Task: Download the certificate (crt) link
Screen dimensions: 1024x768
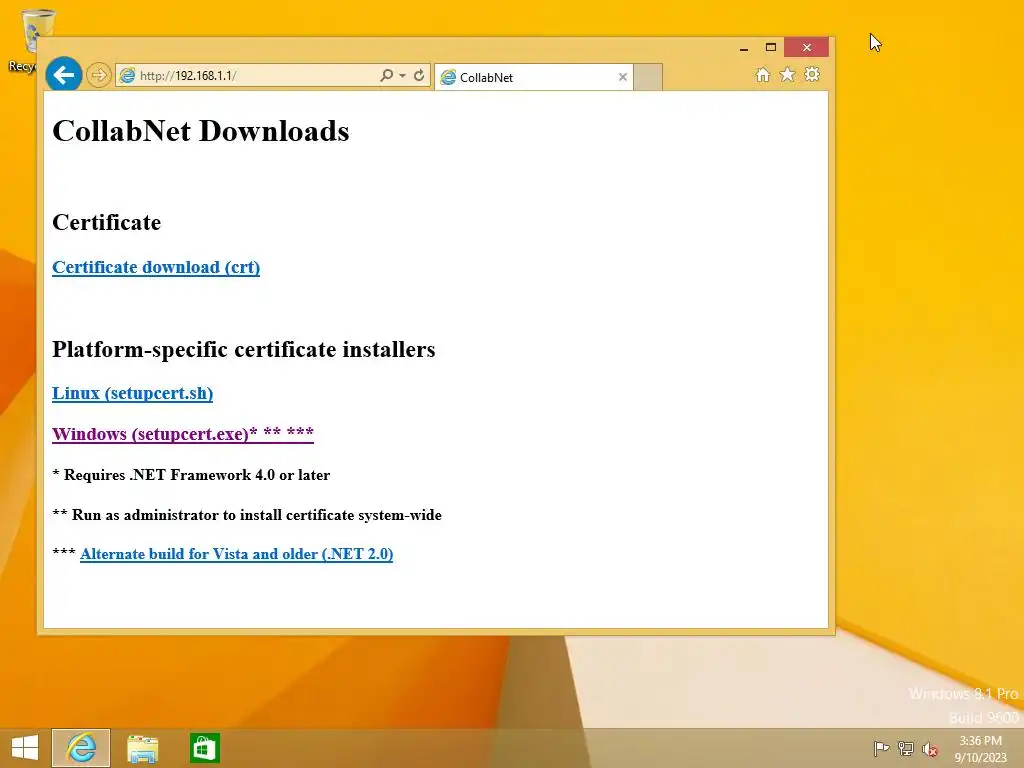Action: pos(156,267)
